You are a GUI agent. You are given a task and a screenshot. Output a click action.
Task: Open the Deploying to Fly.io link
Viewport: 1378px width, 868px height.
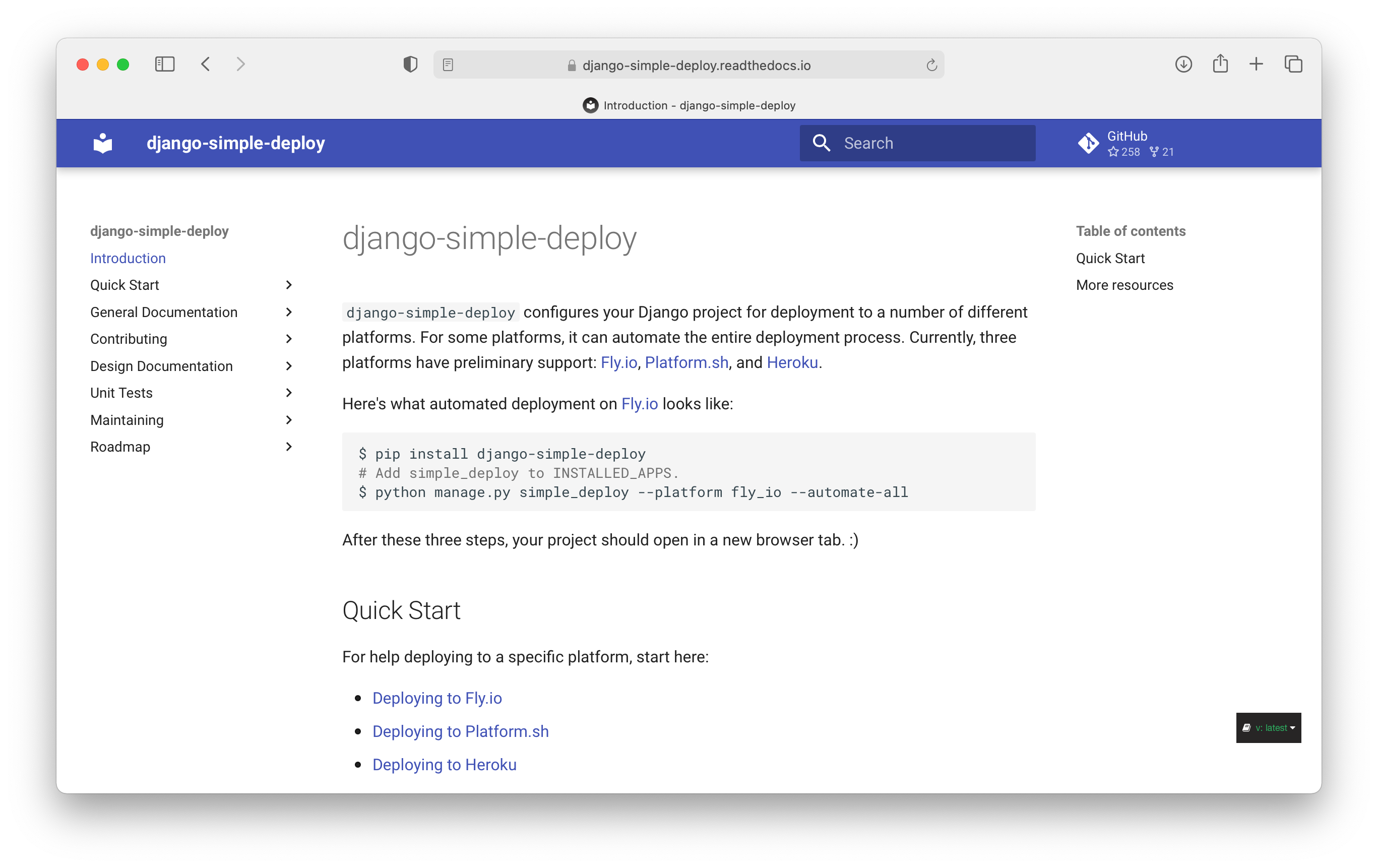tap(436, 698)
